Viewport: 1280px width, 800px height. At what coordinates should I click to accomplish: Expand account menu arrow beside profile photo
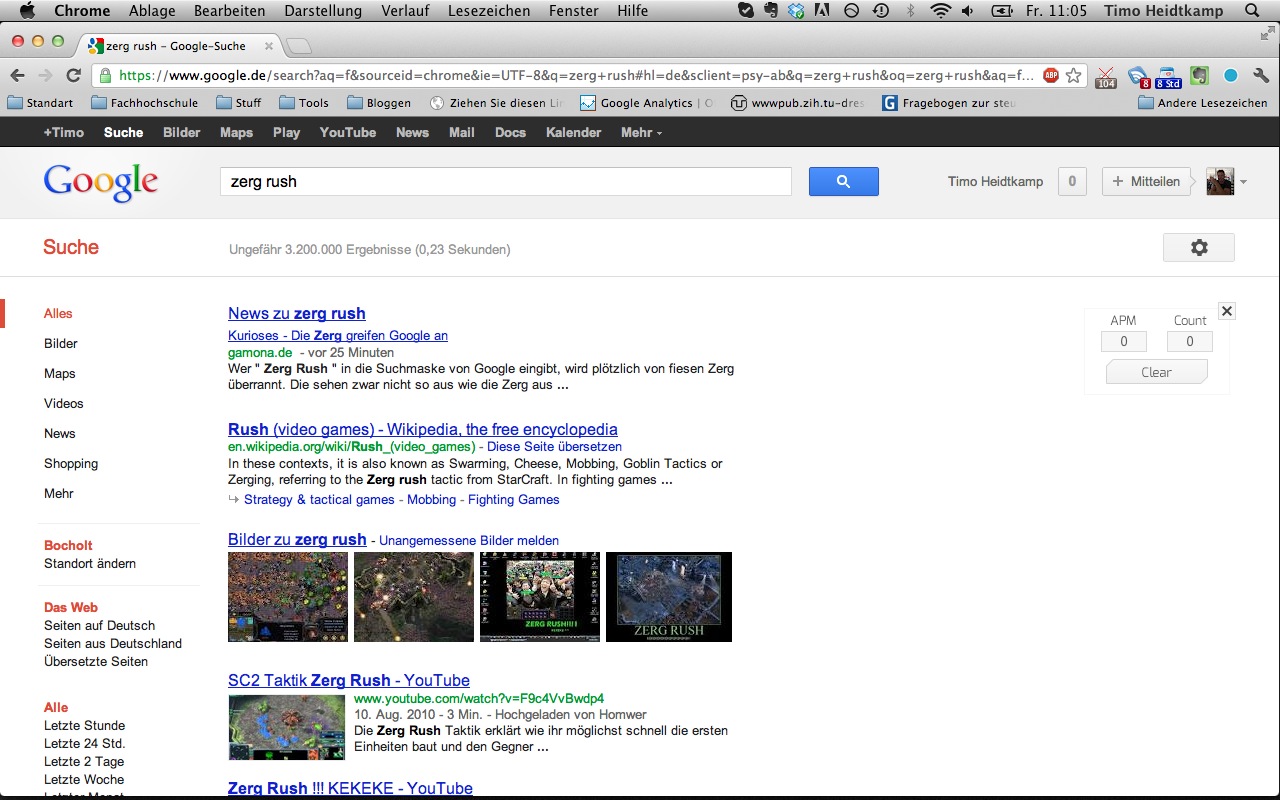tap(1243, 182)
